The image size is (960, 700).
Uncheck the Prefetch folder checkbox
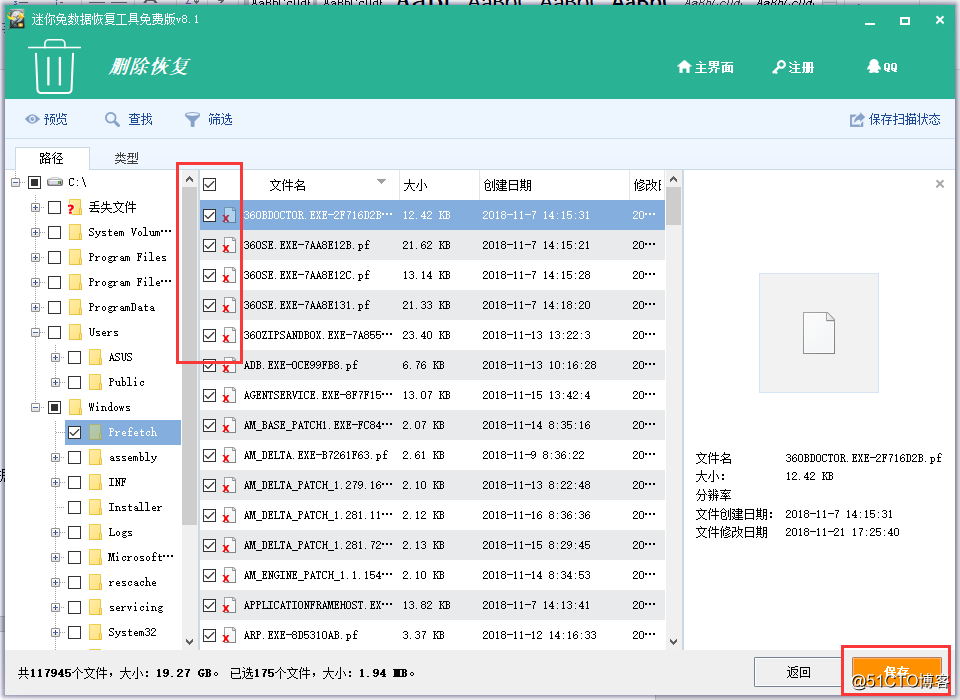(x=74, y=432)
